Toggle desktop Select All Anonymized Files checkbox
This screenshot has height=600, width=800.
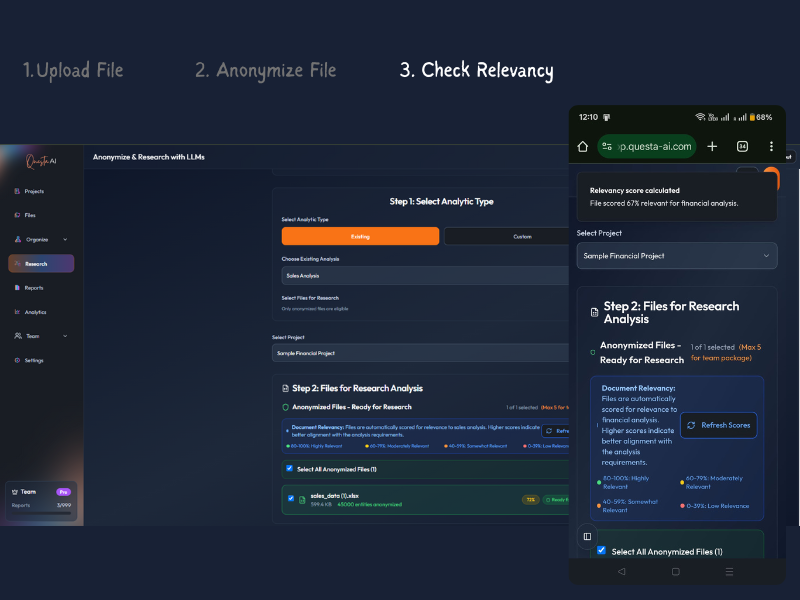290,468
